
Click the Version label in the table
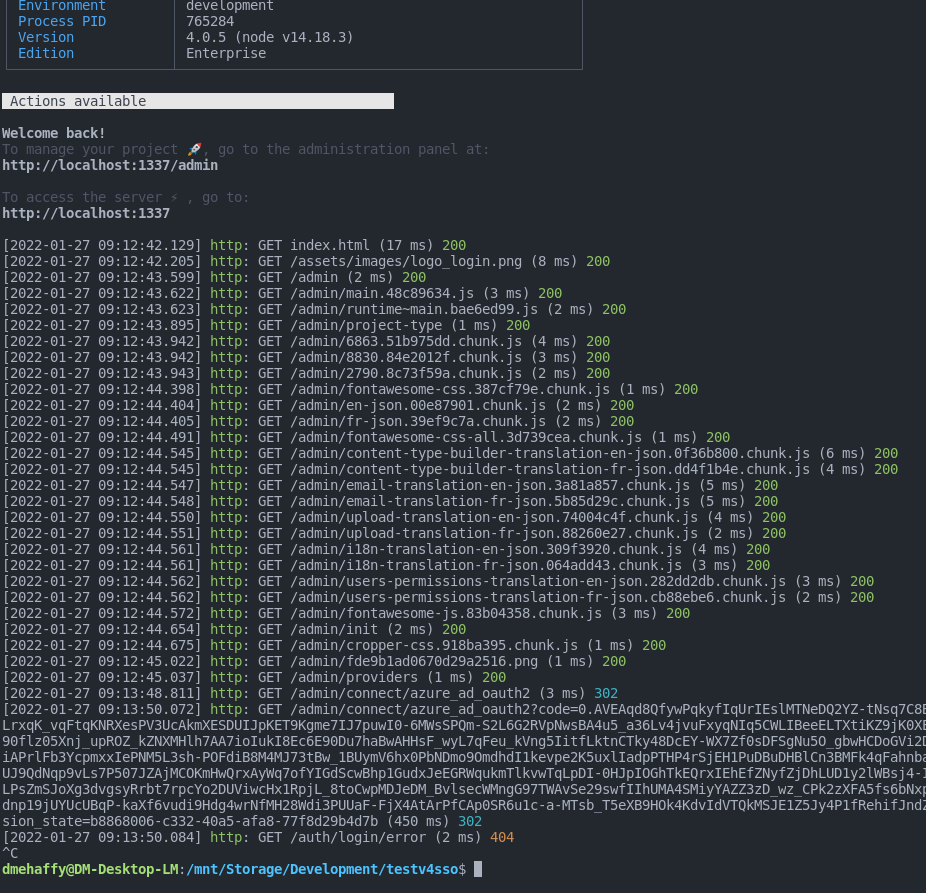[x=46, y=37]
